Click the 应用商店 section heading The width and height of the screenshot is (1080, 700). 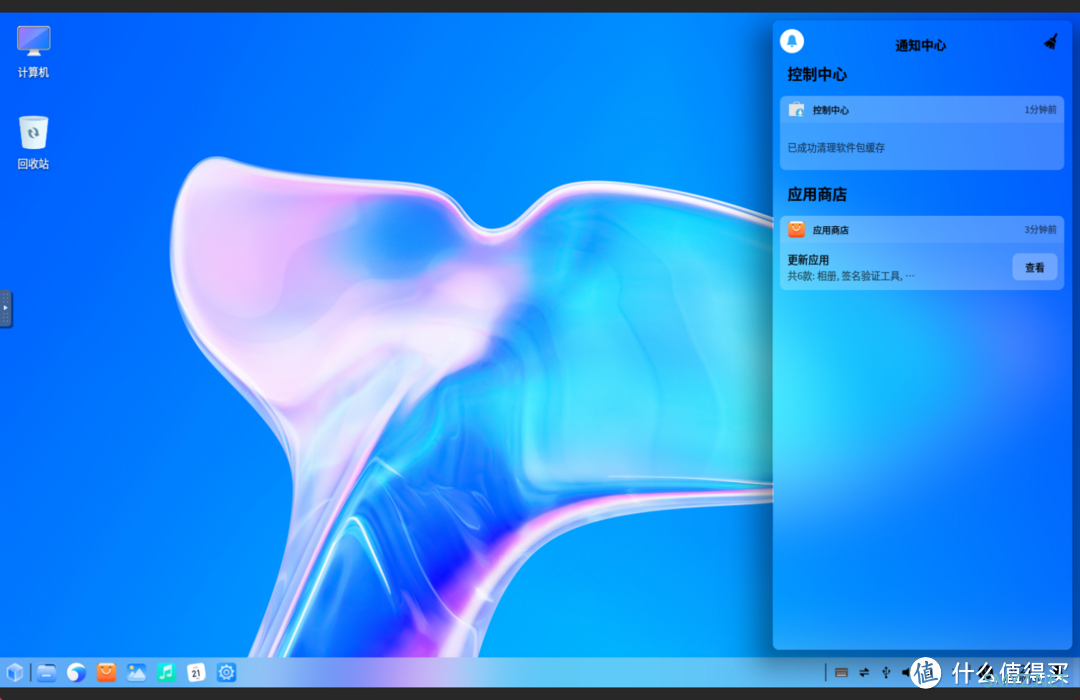[817, 194]
